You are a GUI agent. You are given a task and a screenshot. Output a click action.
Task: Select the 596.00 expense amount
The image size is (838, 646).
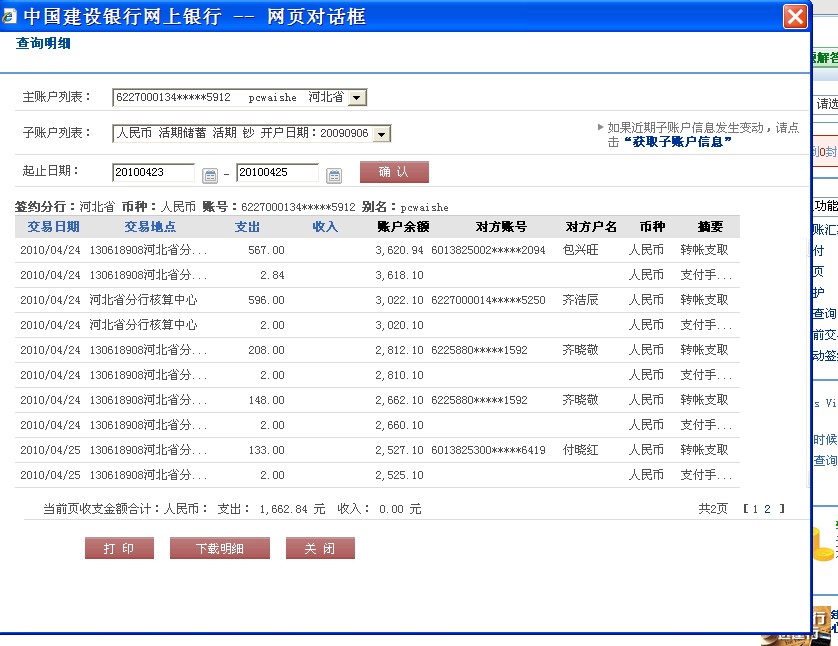pyautogui.click(x=266, y=300)
